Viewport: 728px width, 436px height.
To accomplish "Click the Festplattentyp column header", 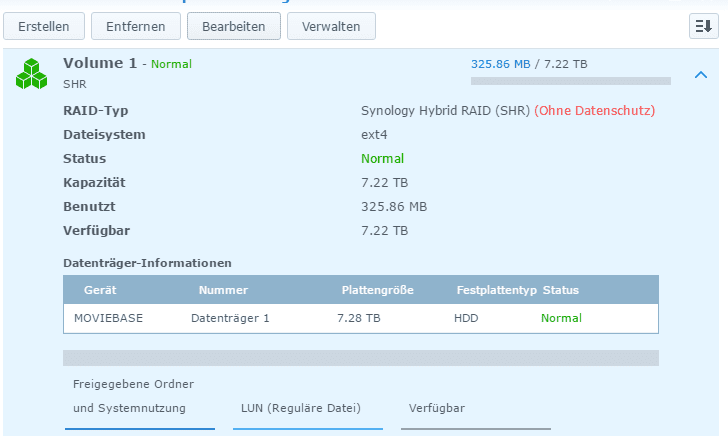I will point(496,290).
